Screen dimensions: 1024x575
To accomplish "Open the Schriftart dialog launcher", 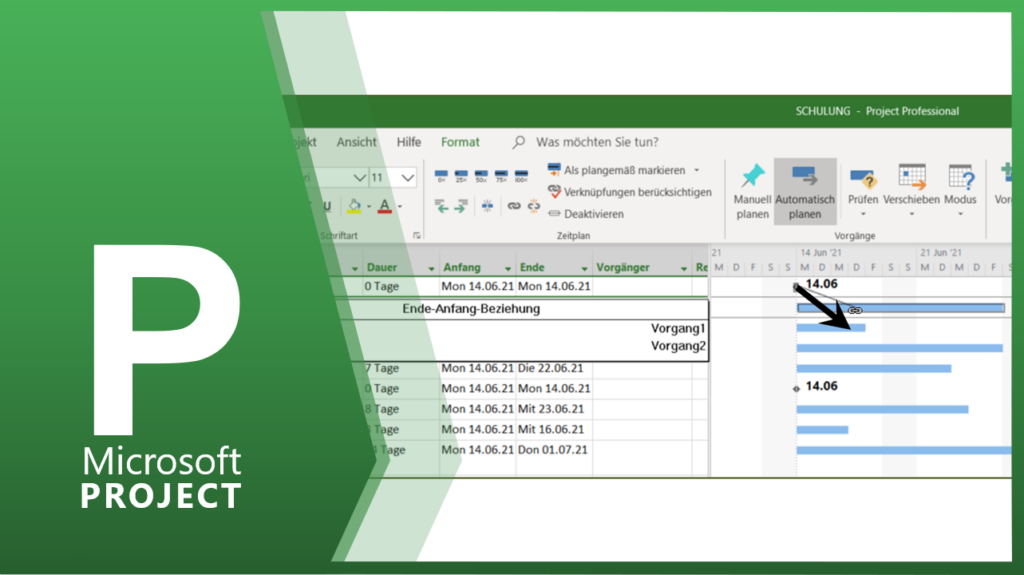I will click(x=417, y=235).
